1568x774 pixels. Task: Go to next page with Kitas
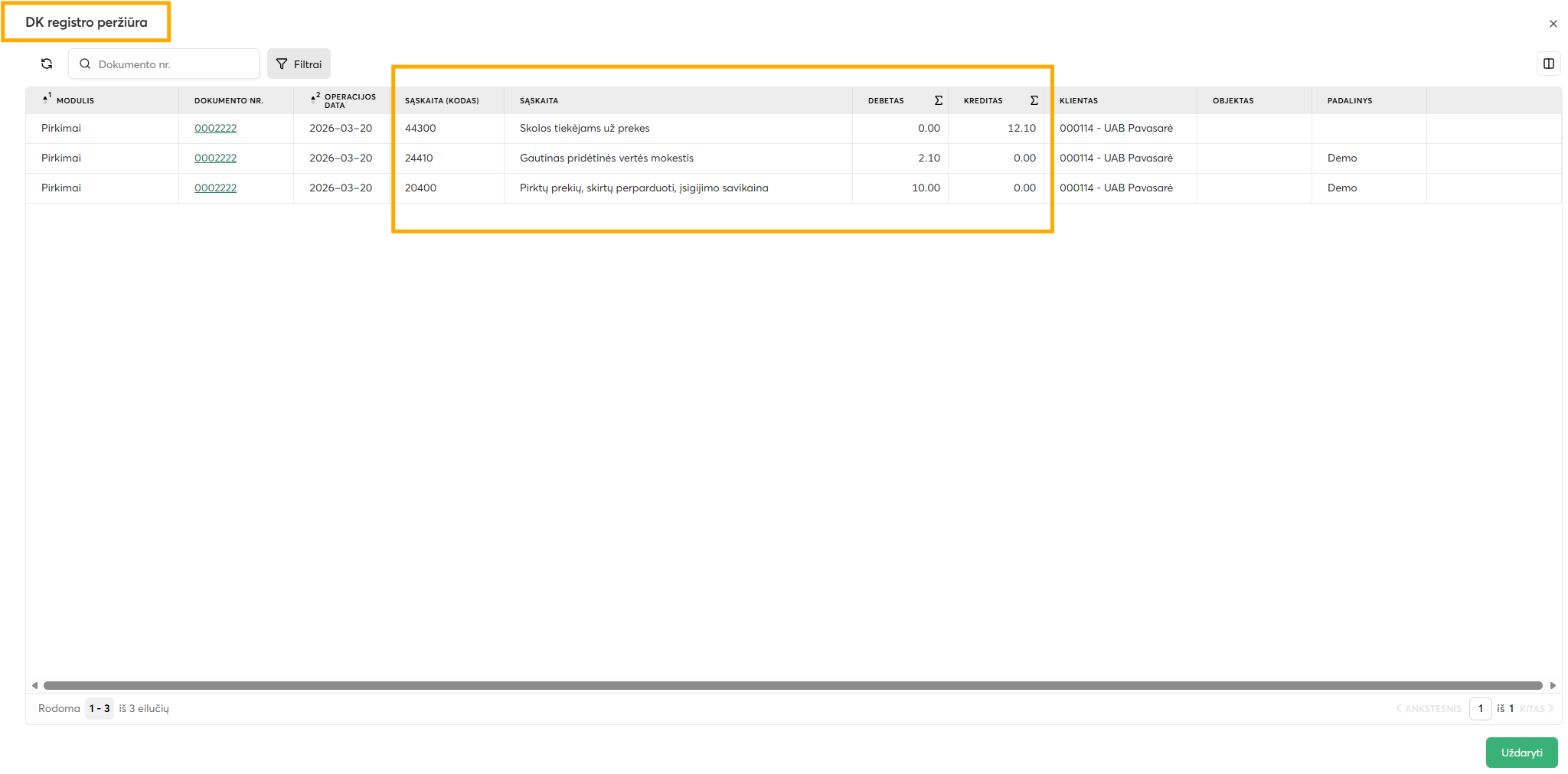pos(1536,708)
